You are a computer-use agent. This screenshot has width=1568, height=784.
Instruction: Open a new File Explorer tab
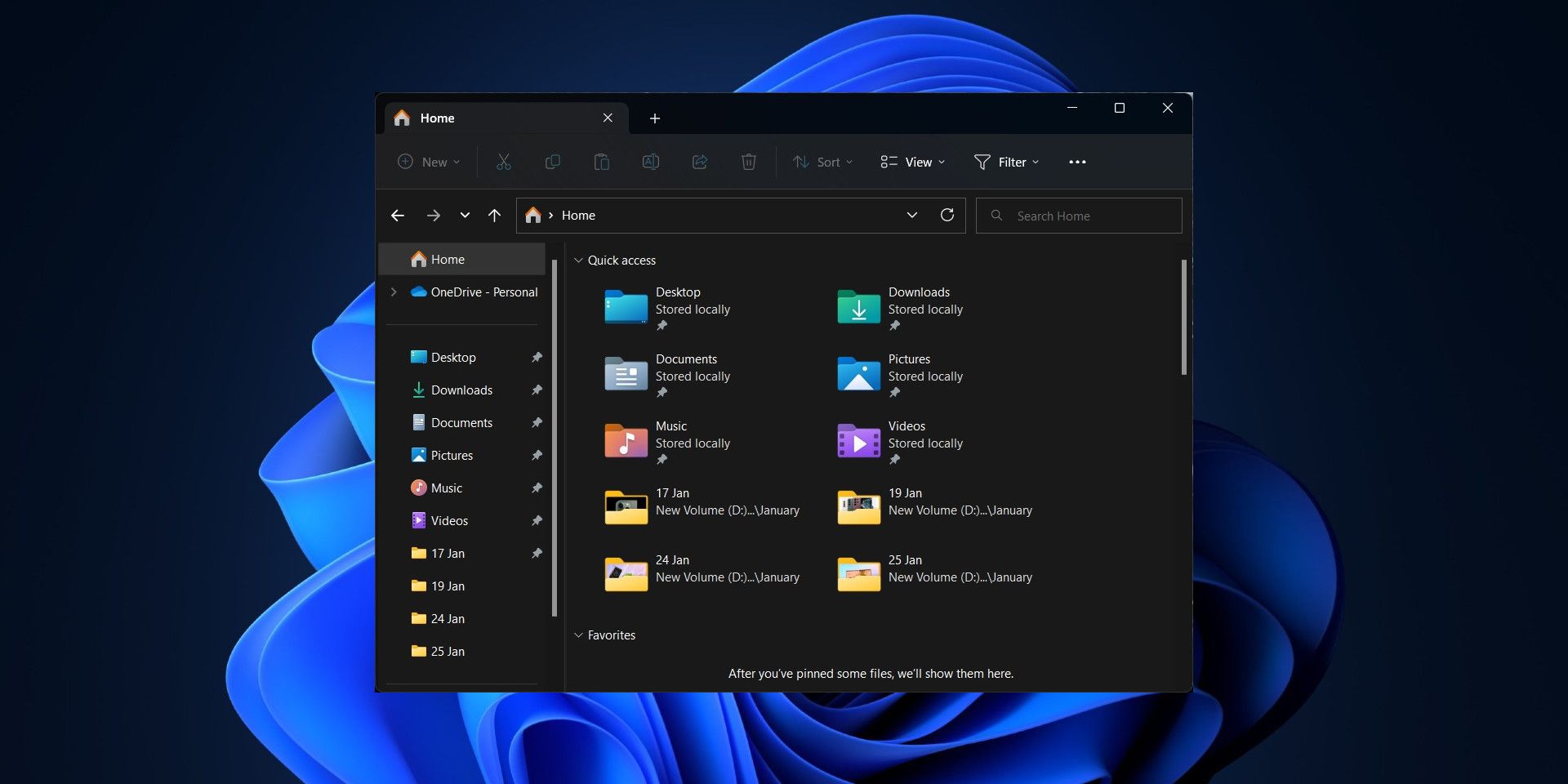(x=654, y=118)
